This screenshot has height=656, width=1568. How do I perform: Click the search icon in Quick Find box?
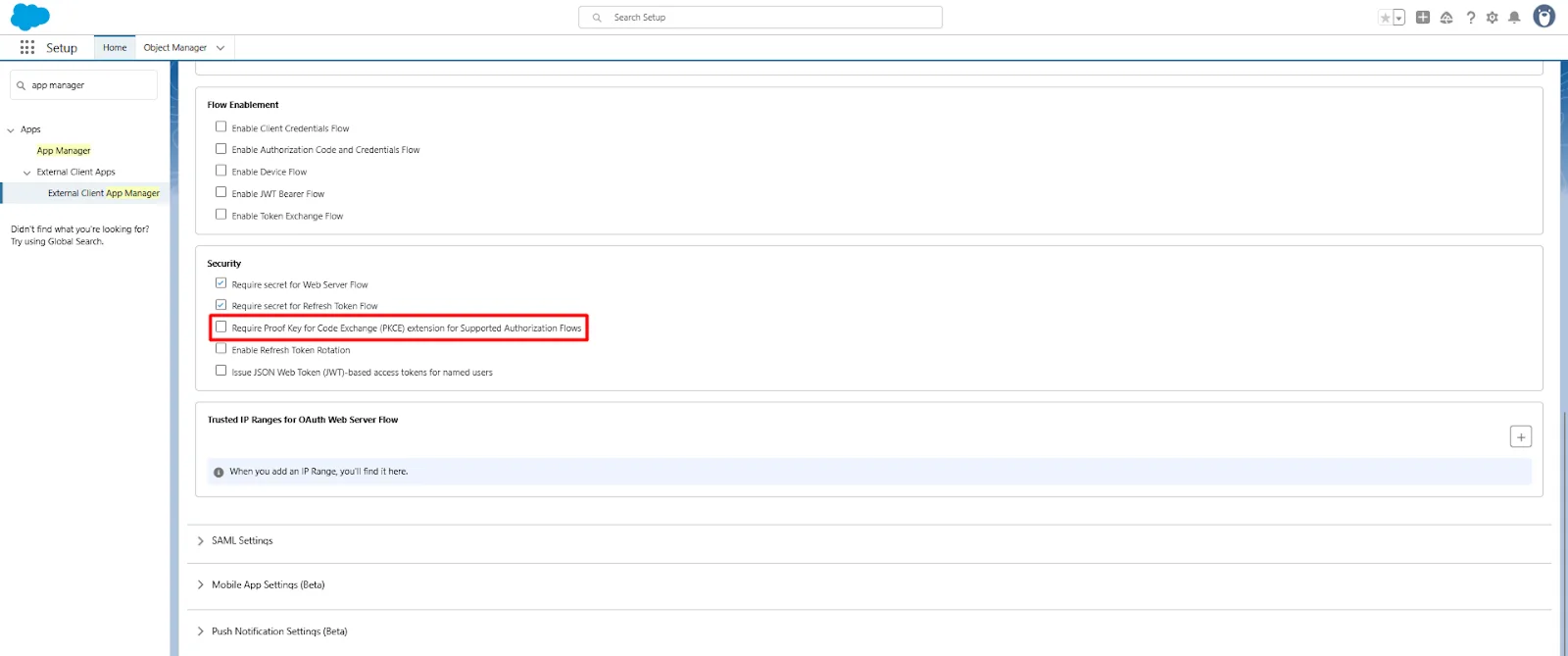tap(21, 85)
